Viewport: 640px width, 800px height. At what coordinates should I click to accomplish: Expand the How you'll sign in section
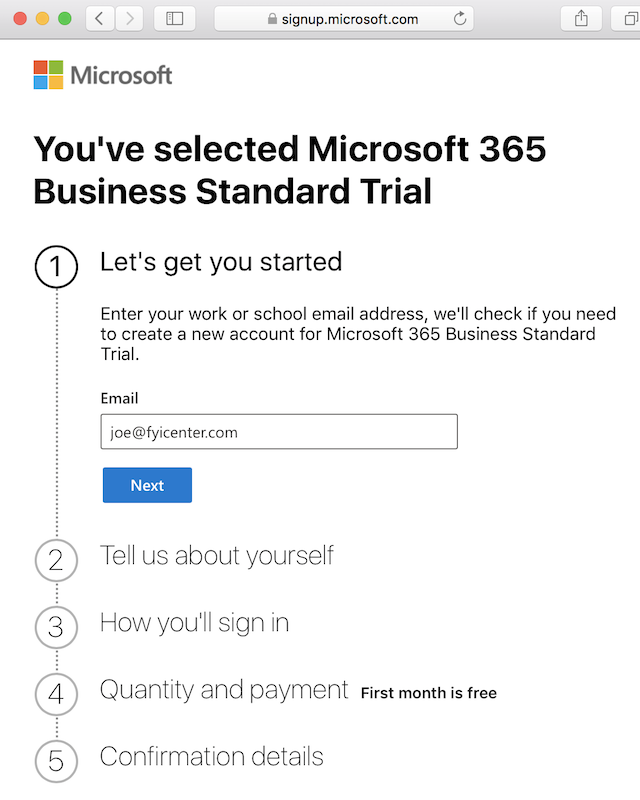tap(194, 621)
